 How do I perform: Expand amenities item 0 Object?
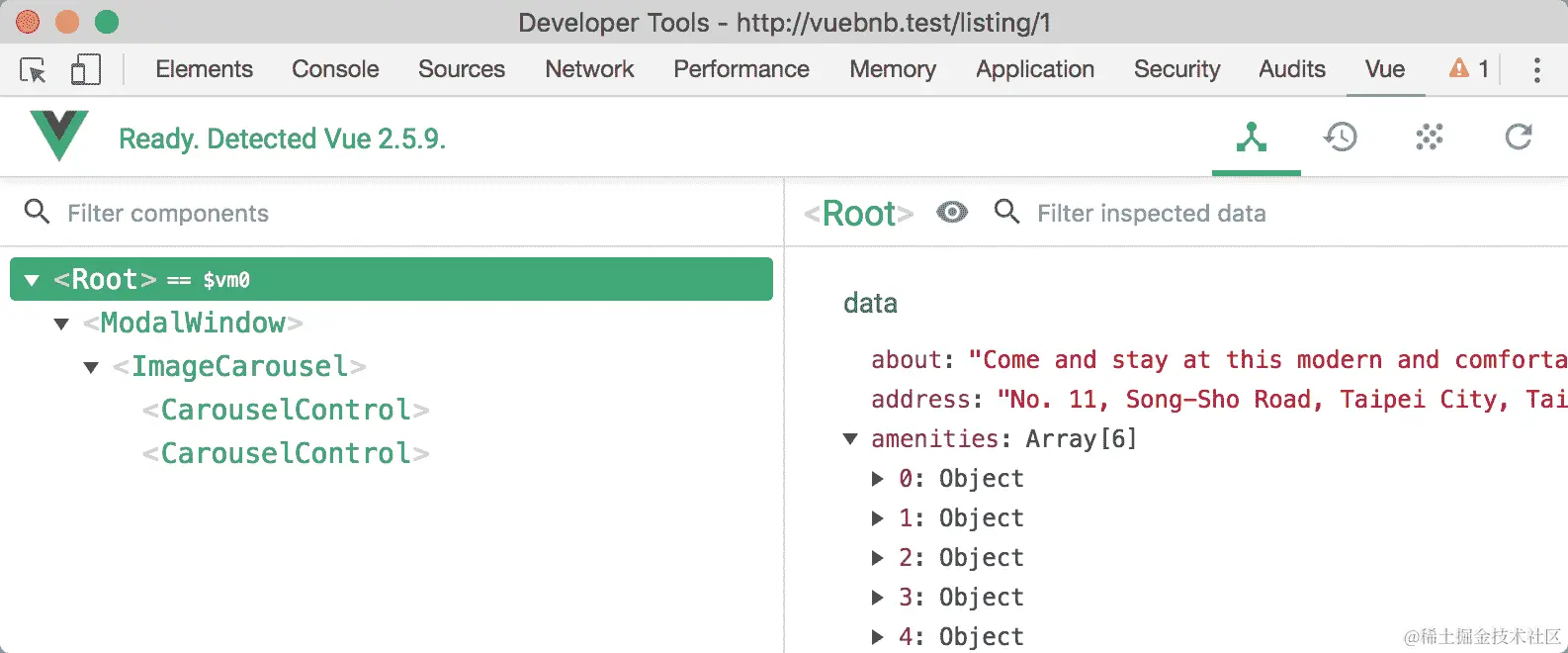click(877, 479)
